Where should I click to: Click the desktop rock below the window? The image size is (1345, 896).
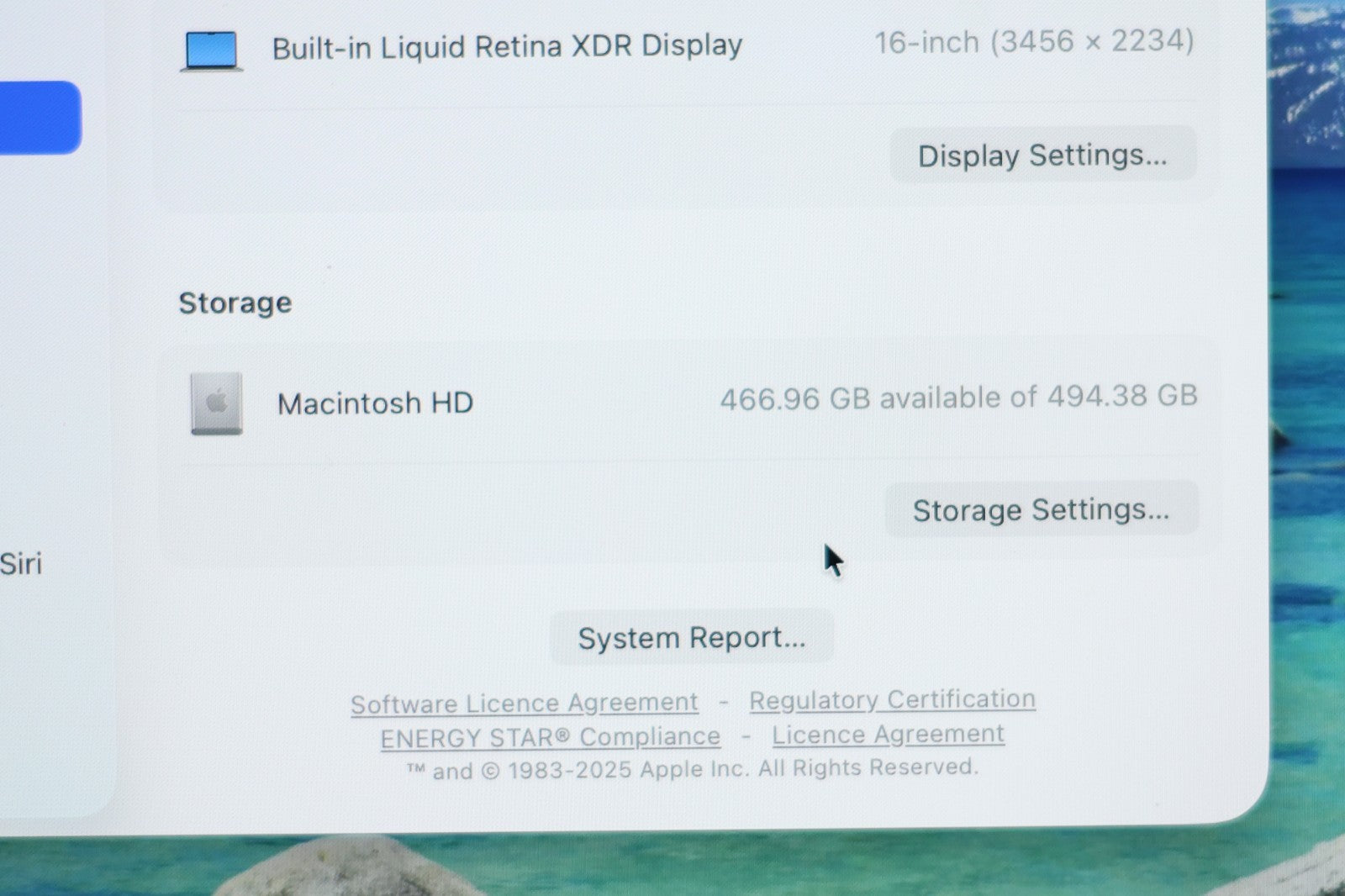point(345,867)
